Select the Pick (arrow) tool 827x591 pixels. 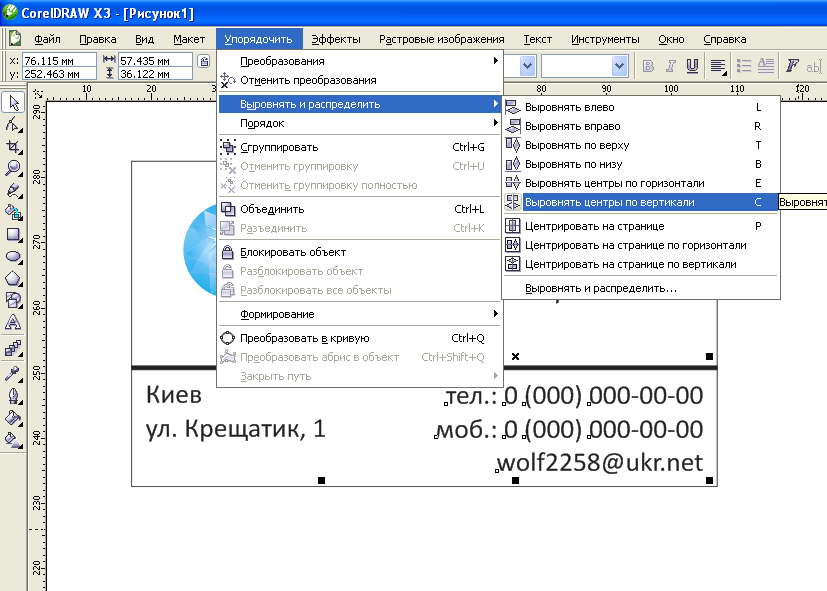pyautogui.click(x=13, y=103)
